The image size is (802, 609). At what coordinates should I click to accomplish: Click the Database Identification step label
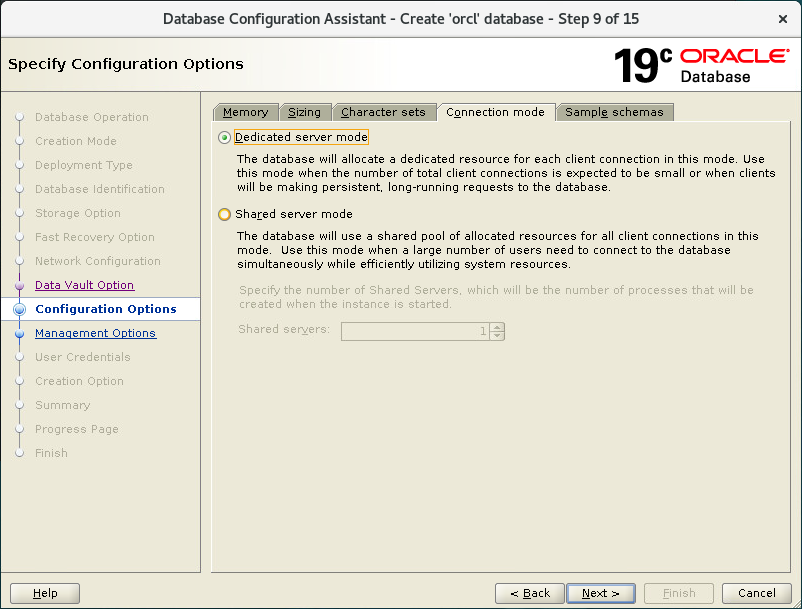[x=100, y=189]
